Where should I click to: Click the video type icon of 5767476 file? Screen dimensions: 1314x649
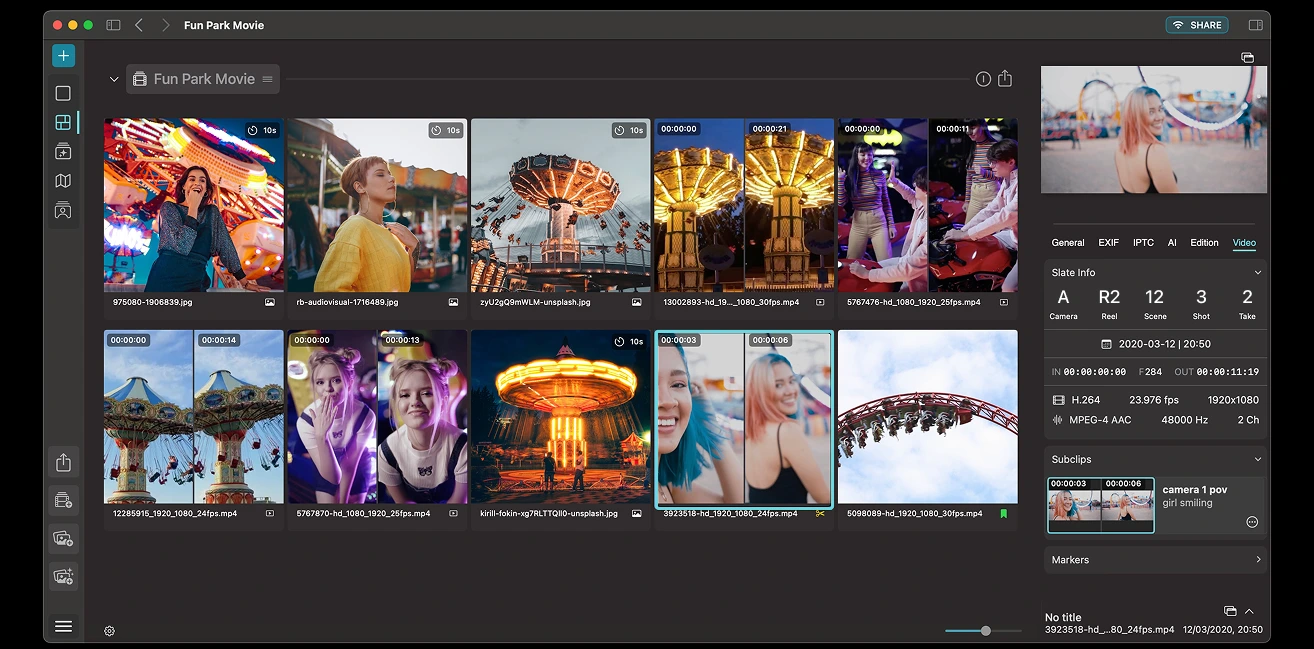coord(1003,302)
